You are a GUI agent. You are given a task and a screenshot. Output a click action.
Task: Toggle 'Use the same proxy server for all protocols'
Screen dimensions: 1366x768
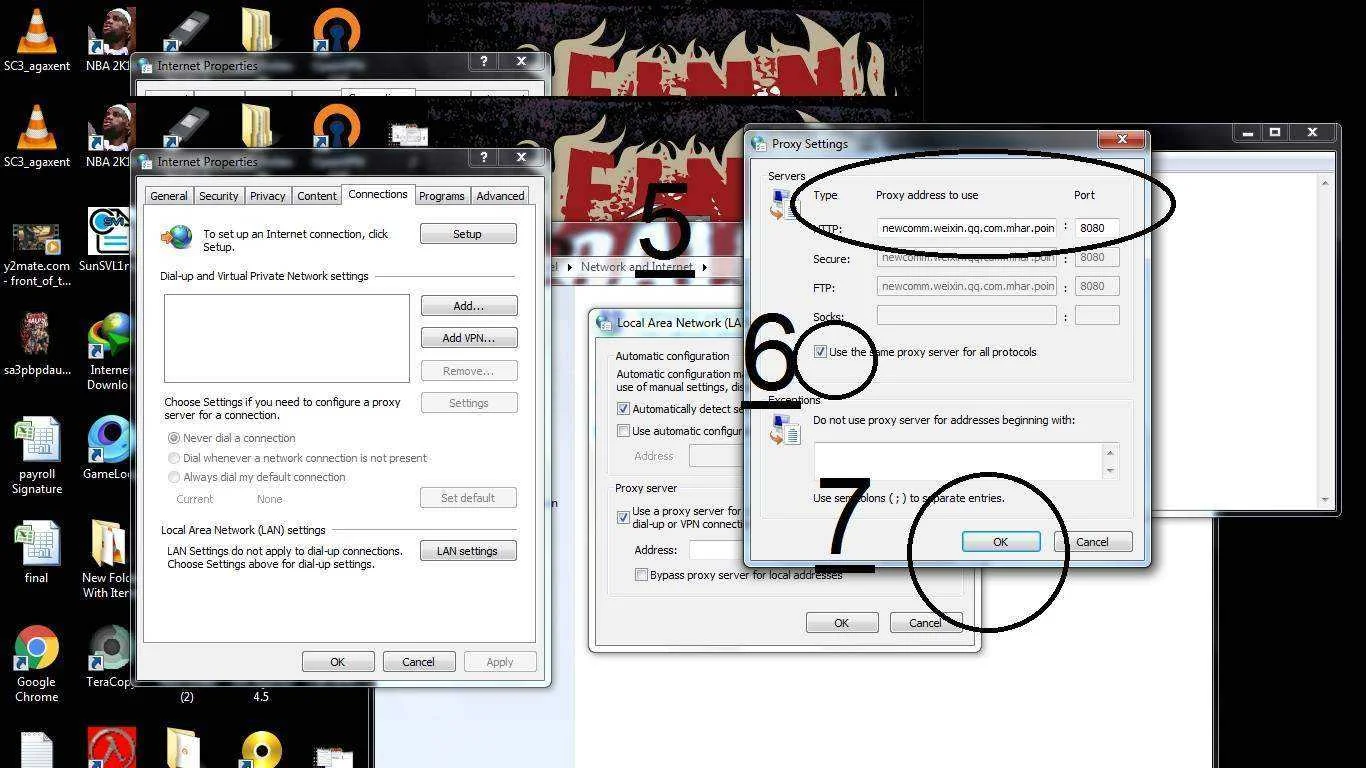820,352
